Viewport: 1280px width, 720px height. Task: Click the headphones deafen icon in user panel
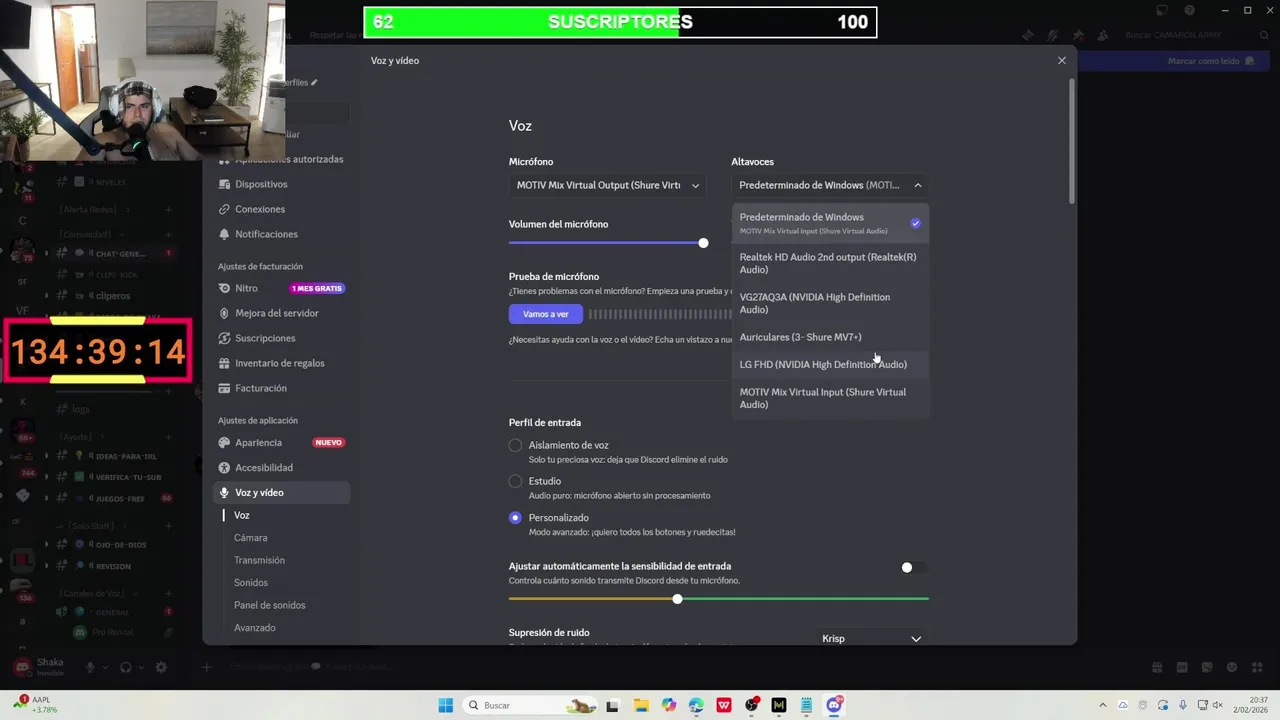coord(126,667)
